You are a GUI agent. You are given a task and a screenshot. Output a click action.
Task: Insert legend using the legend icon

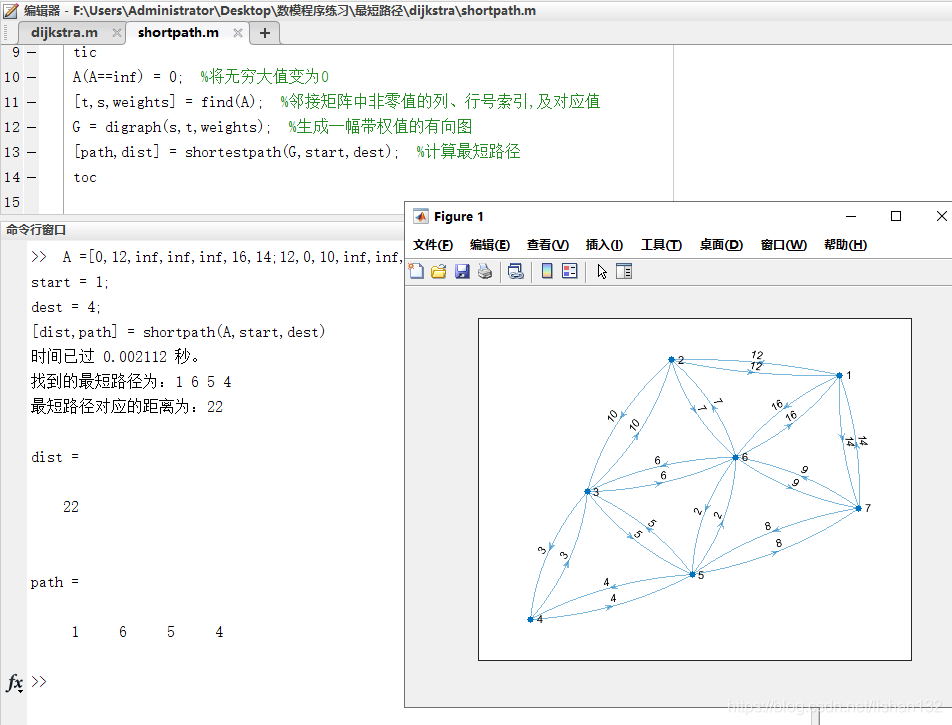pos(570,271)
